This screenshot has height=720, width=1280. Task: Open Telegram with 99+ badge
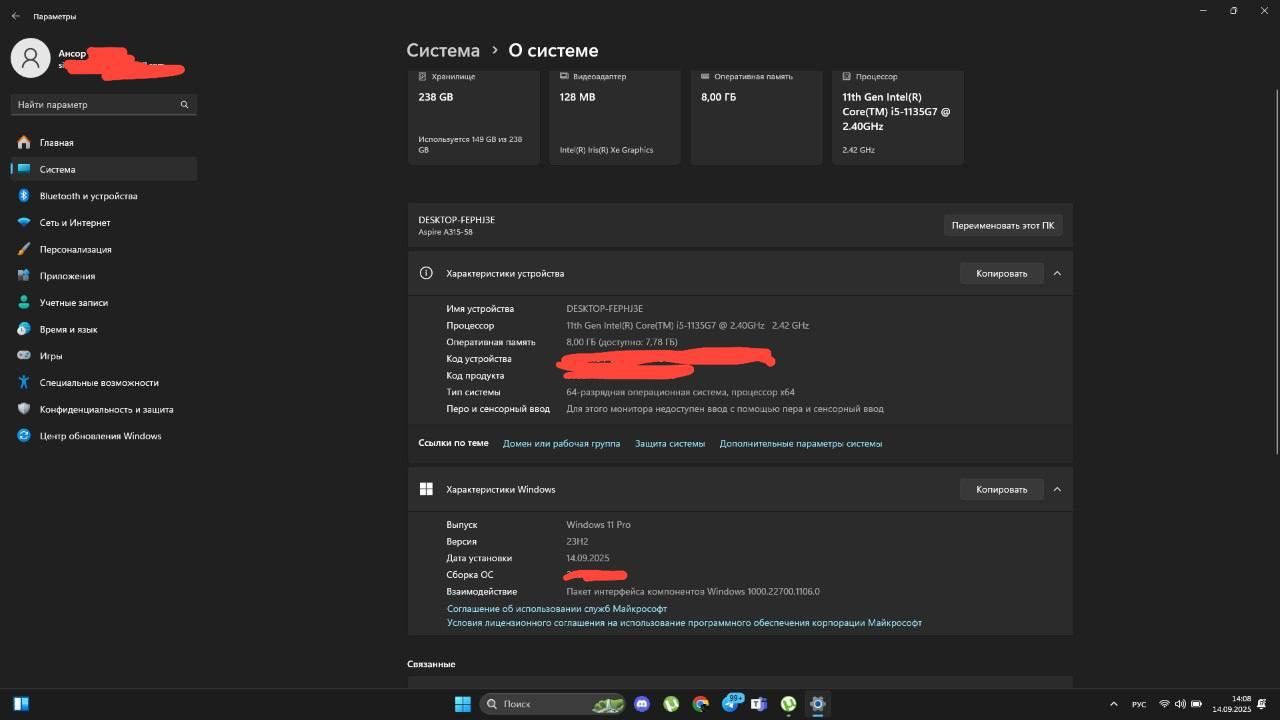point(730,704)
